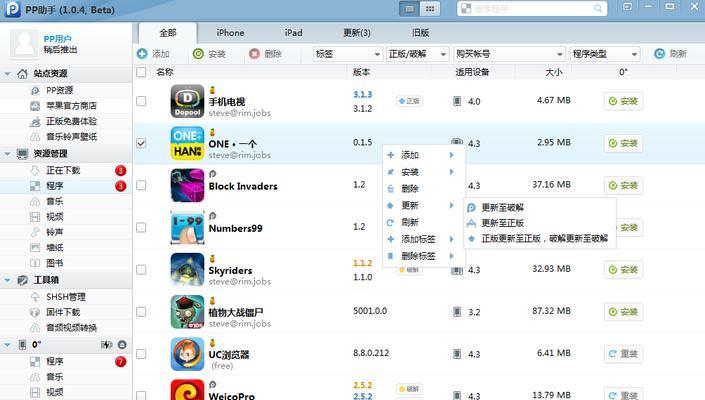Collapse the 资源管理 section
The image size is (705, 400).
(x=7, y=154)
